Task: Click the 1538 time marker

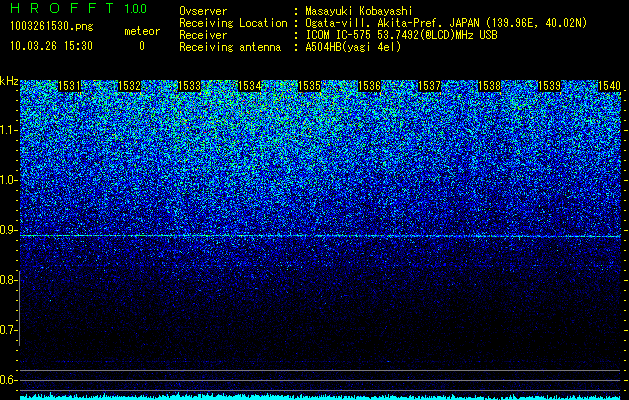Action: point(490,86)
